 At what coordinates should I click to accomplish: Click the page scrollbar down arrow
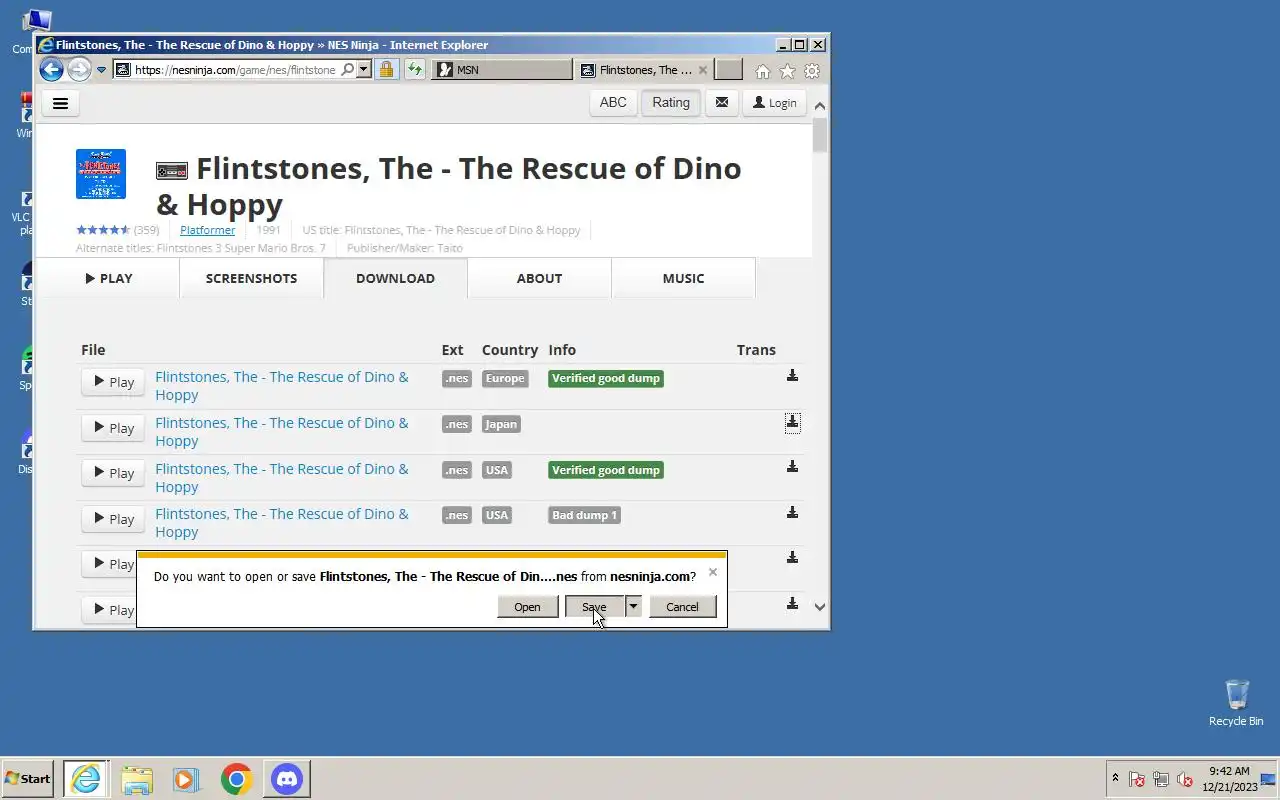pyautogui.click(x=820, y=607)
